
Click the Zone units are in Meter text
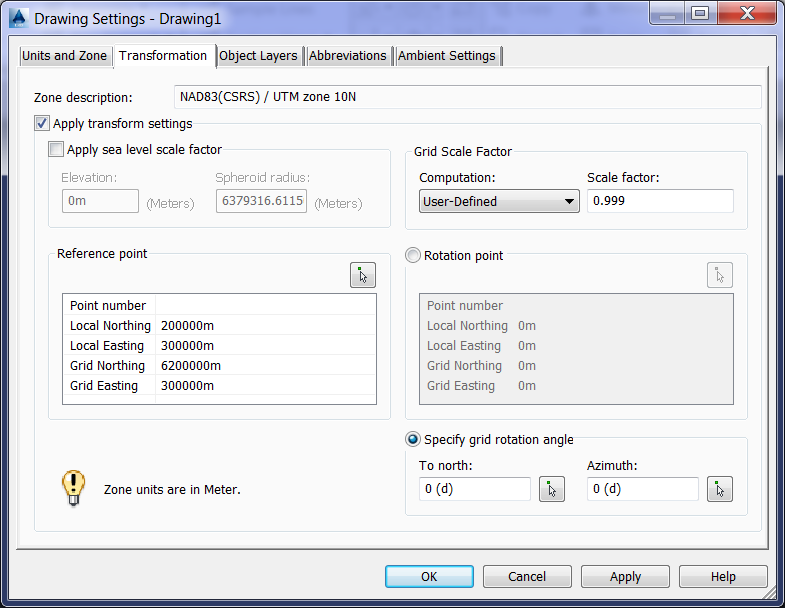(172, 489)
